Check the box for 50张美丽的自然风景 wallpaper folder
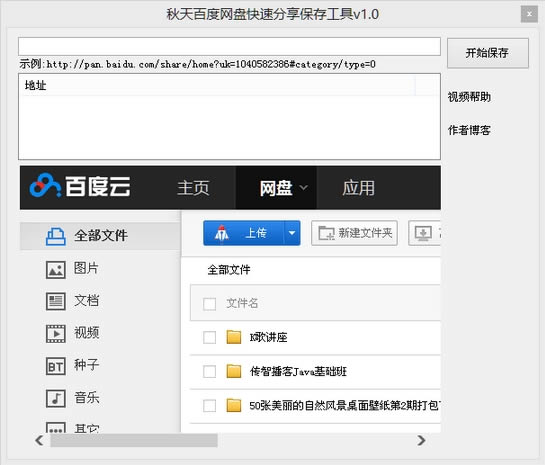This screenshot has height=465, width=545. click(x=209, y=406)
